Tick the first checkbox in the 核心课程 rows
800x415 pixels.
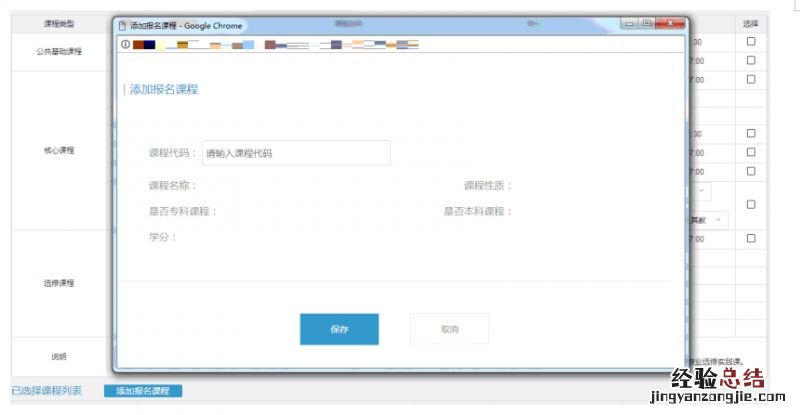751,133
